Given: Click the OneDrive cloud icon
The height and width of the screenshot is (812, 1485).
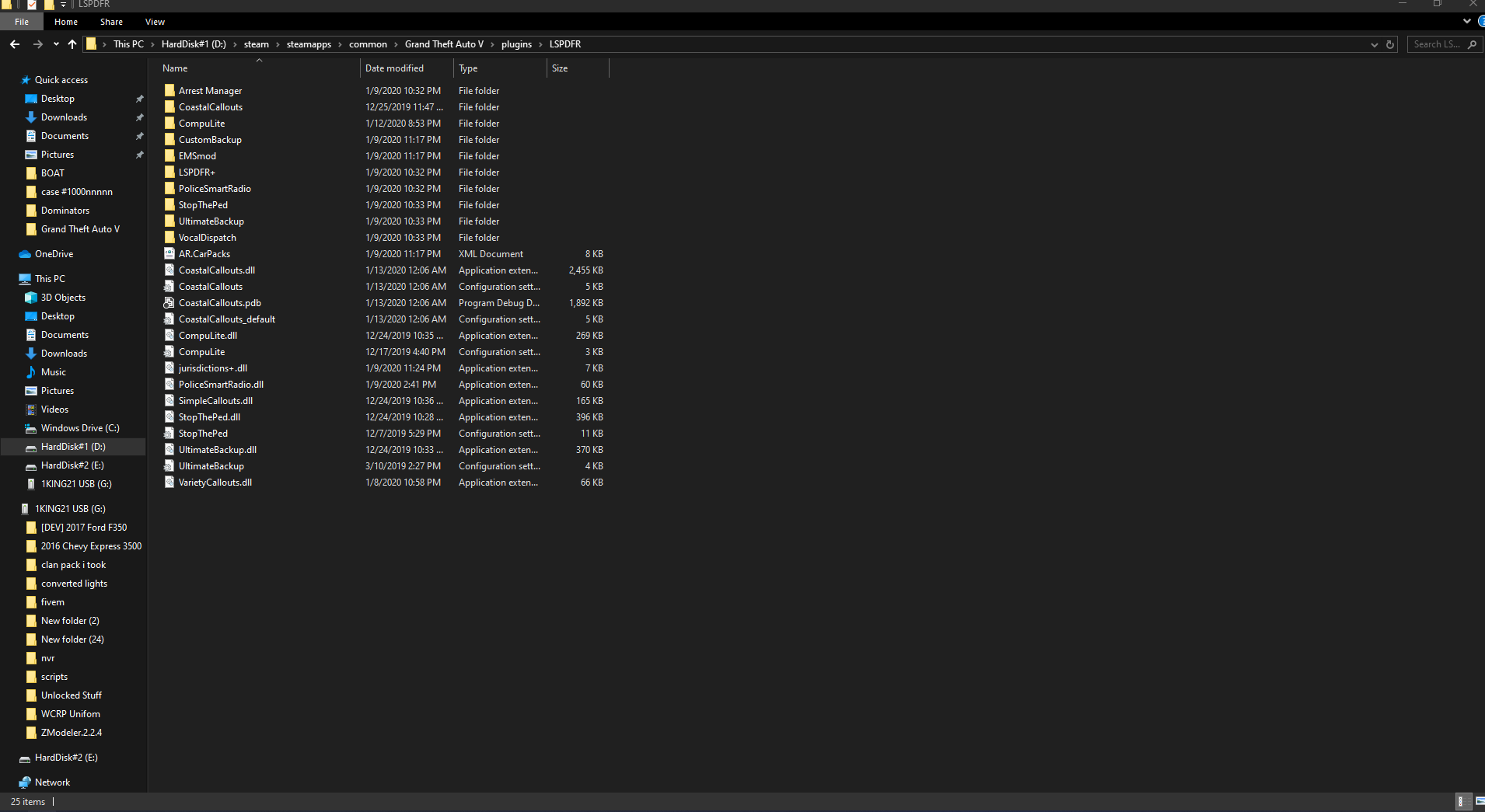Looking at the screenshot, I should (25, 254).
